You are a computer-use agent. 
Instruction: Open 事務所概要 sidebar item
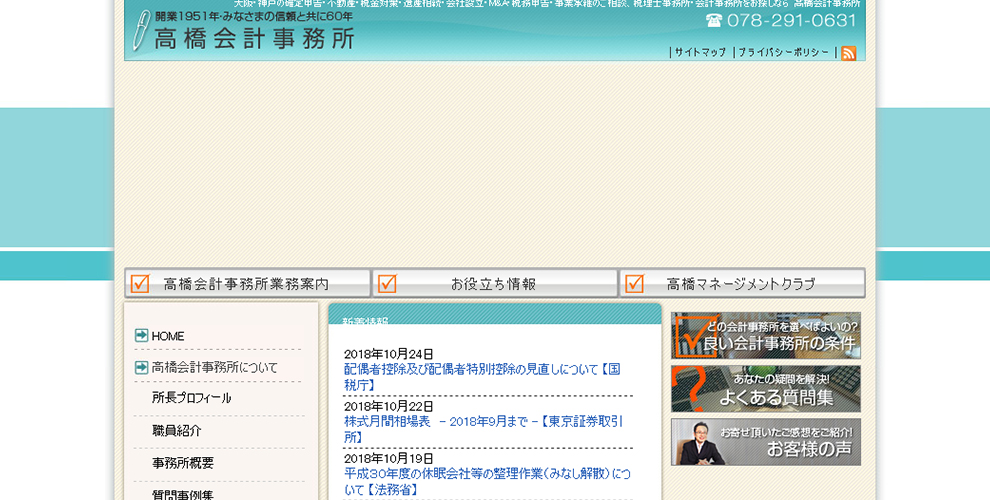click(x=183, y=463)
